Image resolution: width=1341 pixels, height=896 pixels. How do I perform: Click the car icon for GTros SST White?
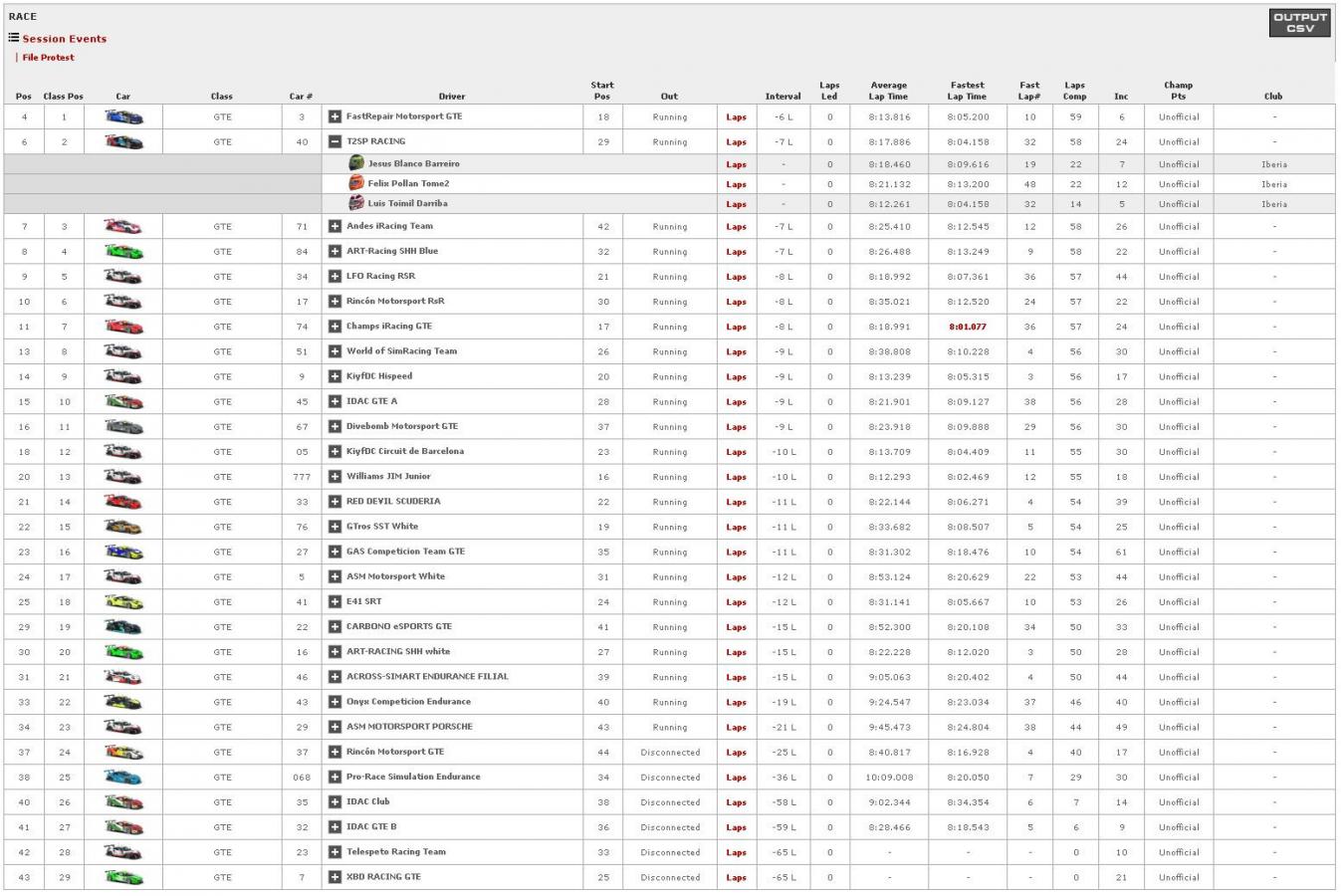tap(123, 527)
